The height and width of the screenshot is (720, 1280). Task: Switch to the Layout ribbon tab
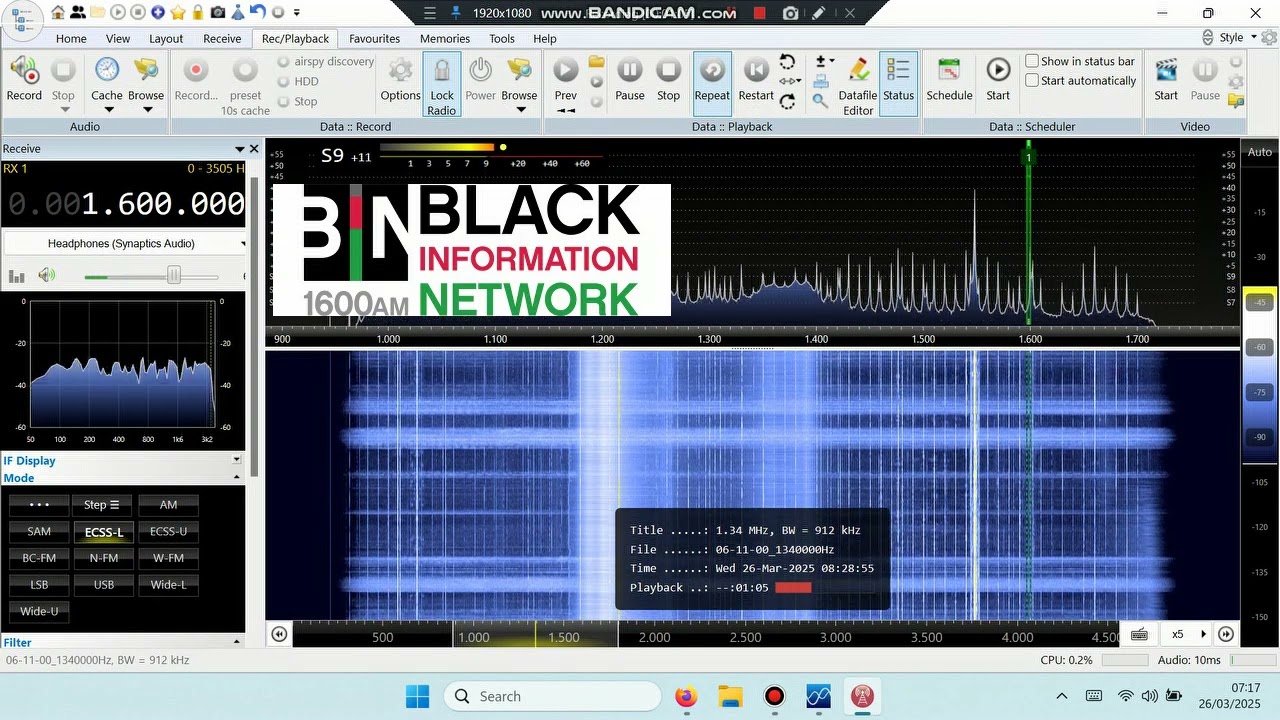tap(166, 38)
